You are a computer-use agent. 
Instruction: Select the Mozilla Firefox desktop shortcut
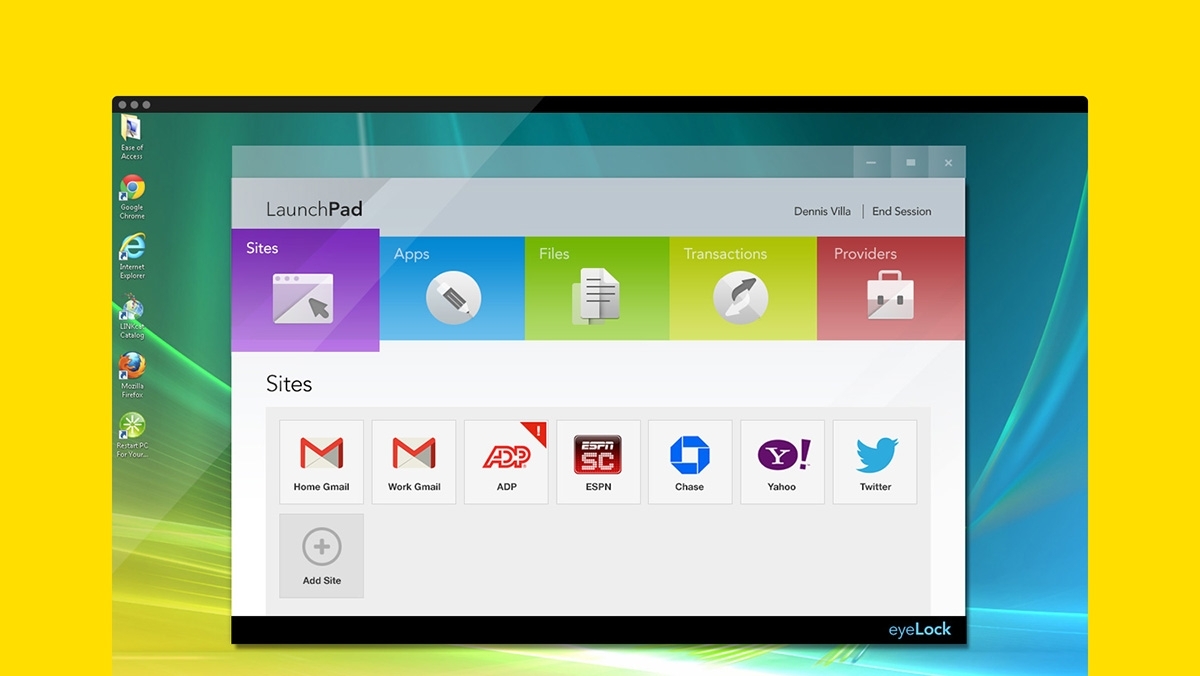[x=132, y=376]
